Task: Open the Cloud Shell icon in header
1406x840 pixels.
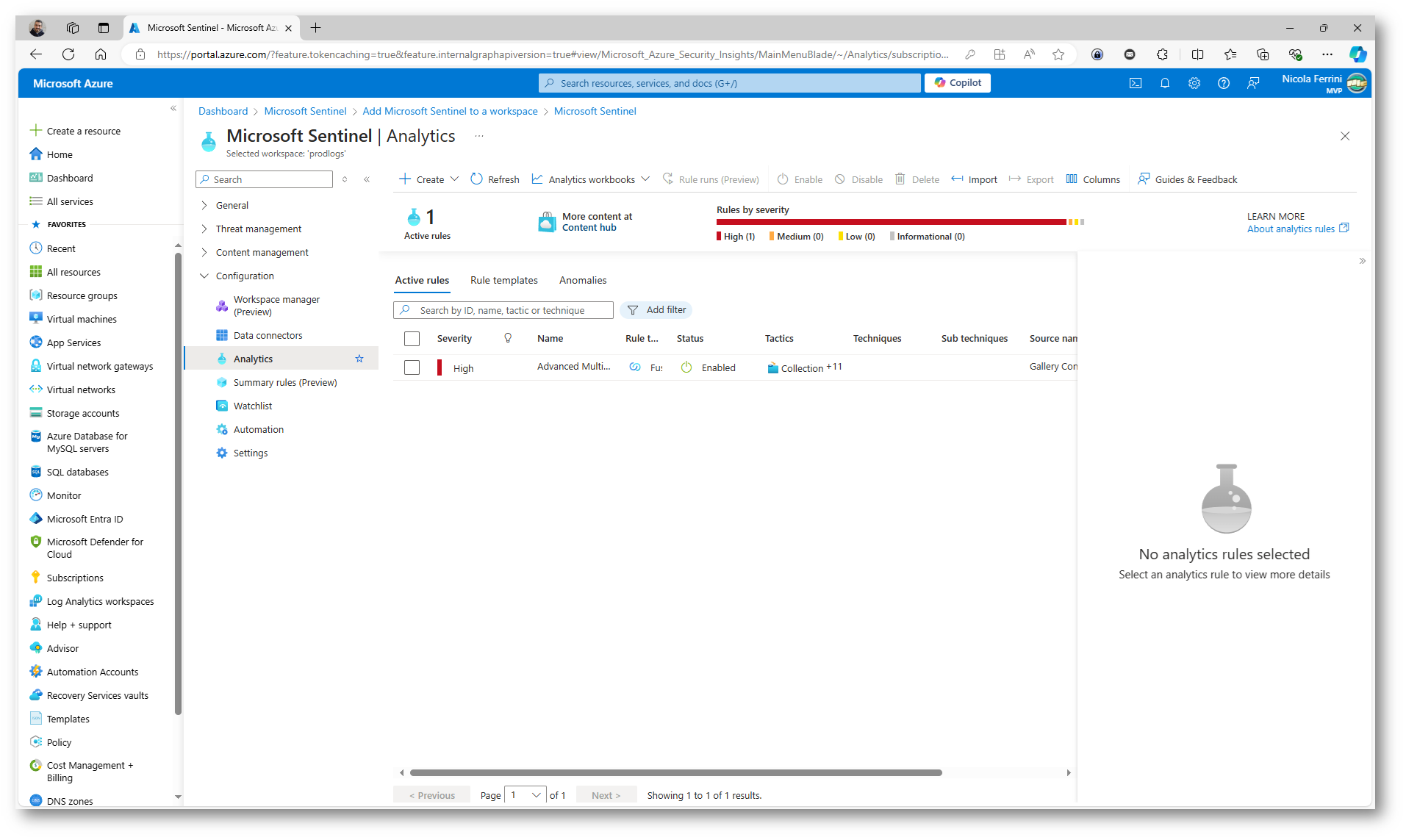Action: point(1136,83)
